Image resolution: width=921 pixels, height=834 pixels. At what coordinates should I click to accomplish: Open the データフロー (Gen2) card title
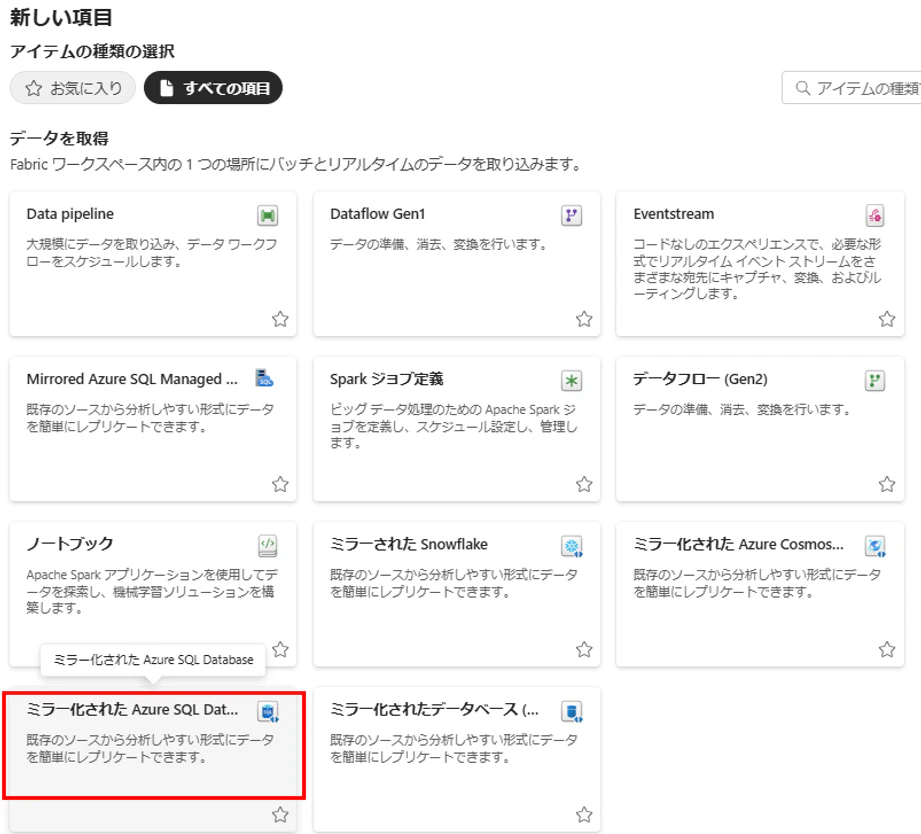coord(700,379)
